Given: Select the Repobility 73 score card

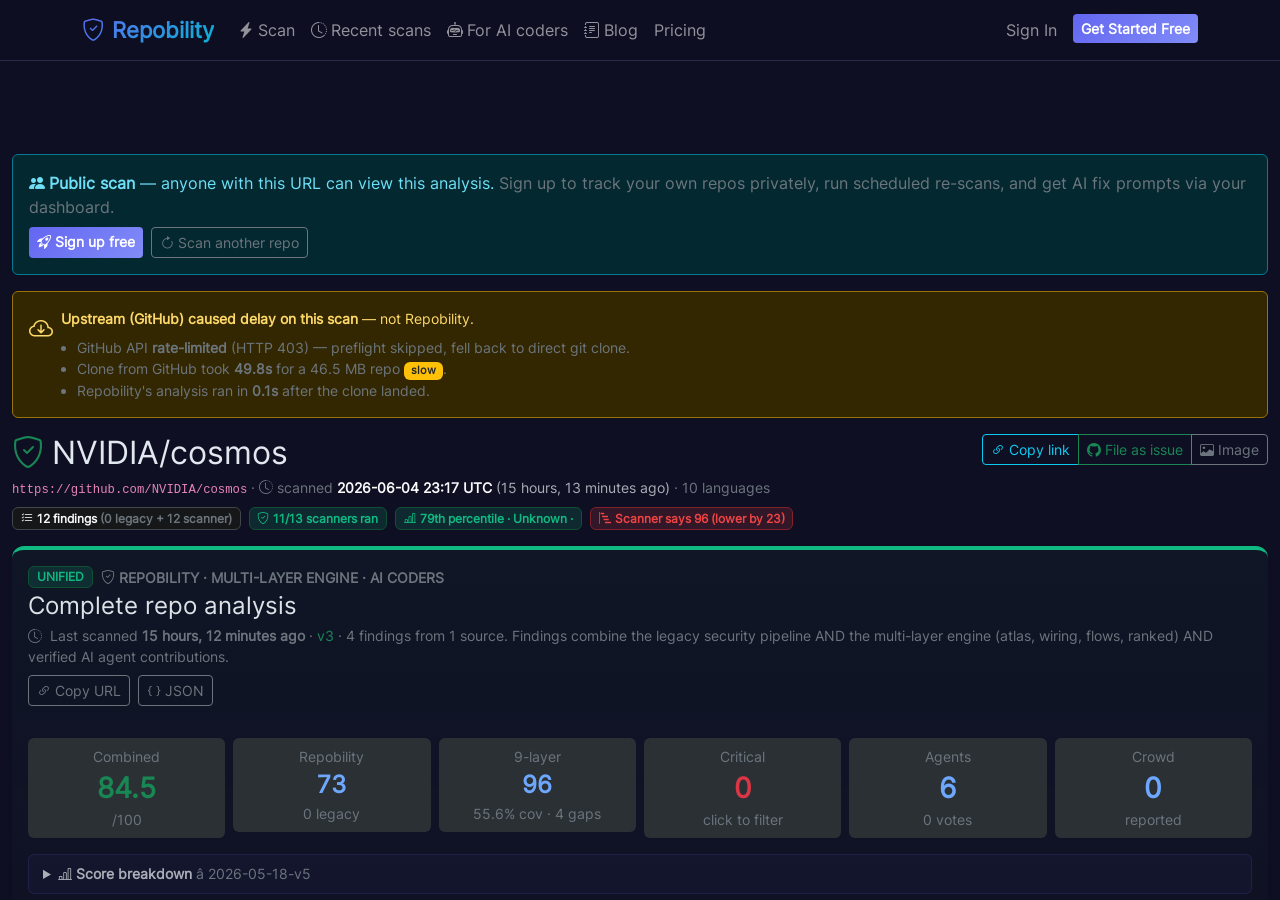Looking at the screenshot, I should point(332,785).
